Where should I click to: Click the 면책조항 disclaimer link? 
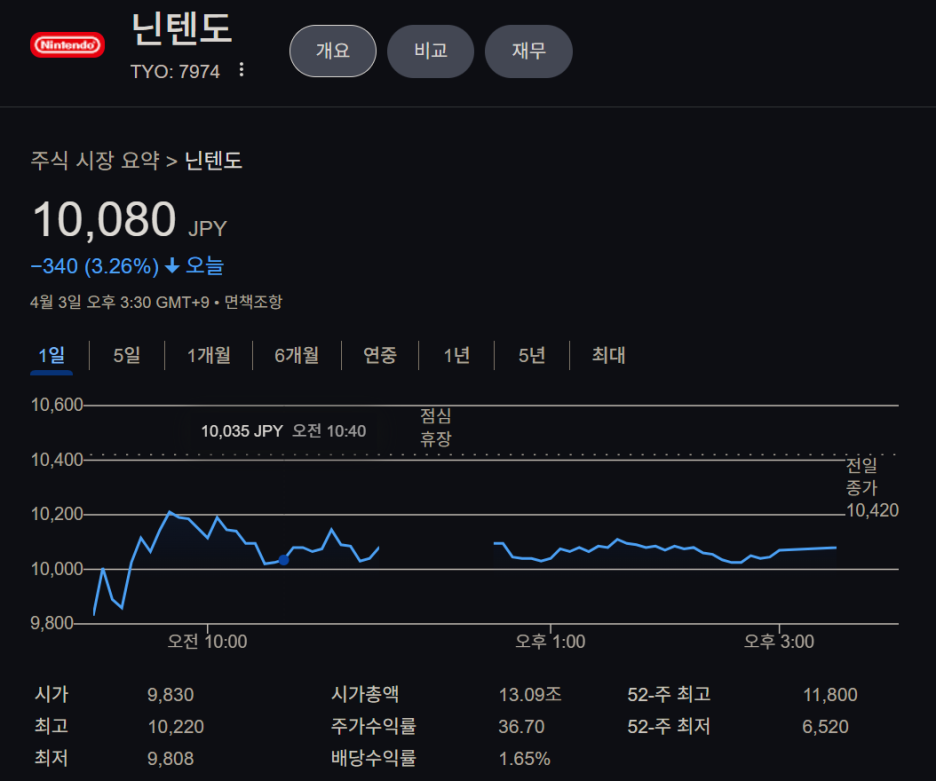tap(253, 302)
